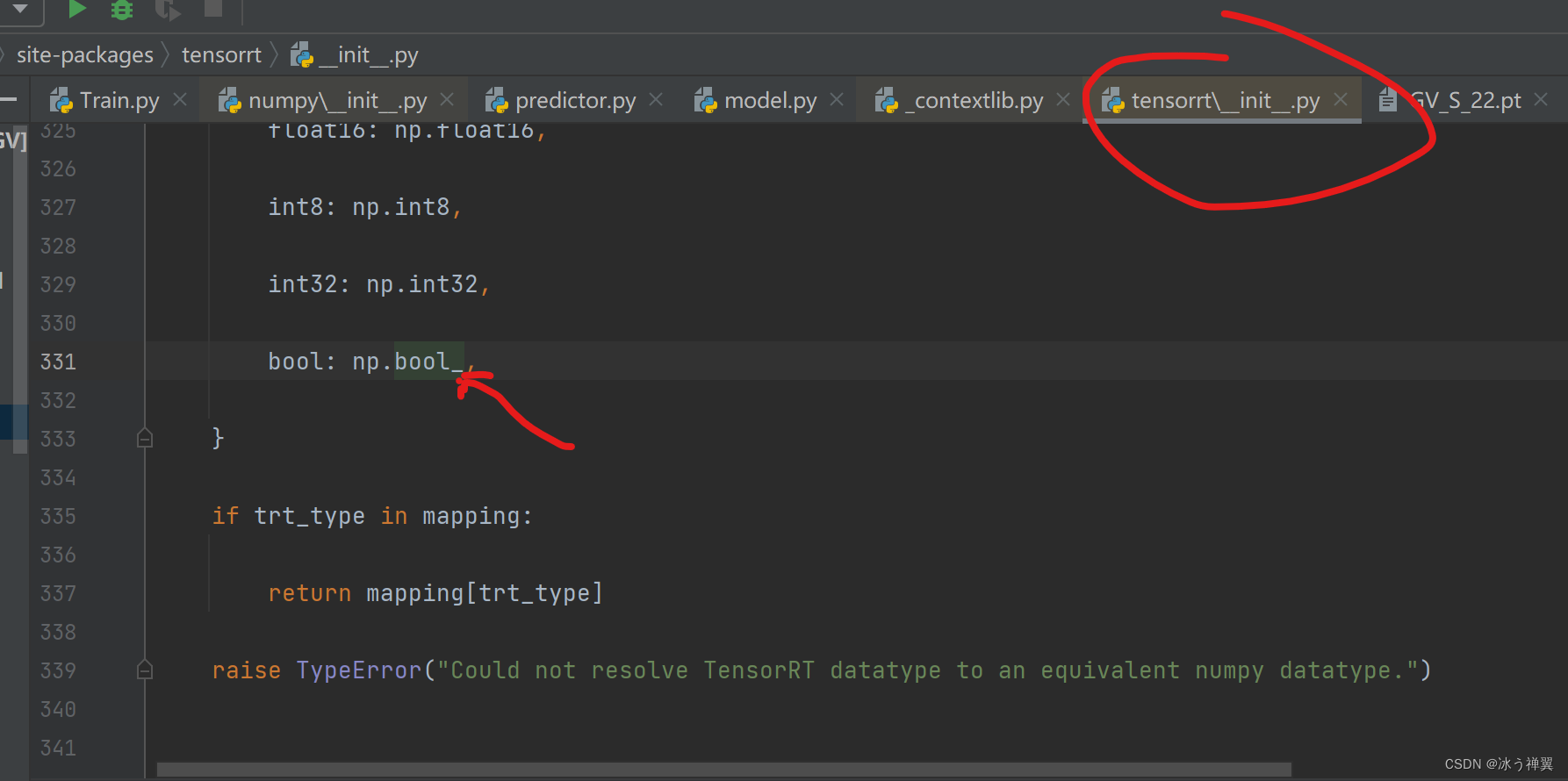Run the program with green play icon

point(77,9)
